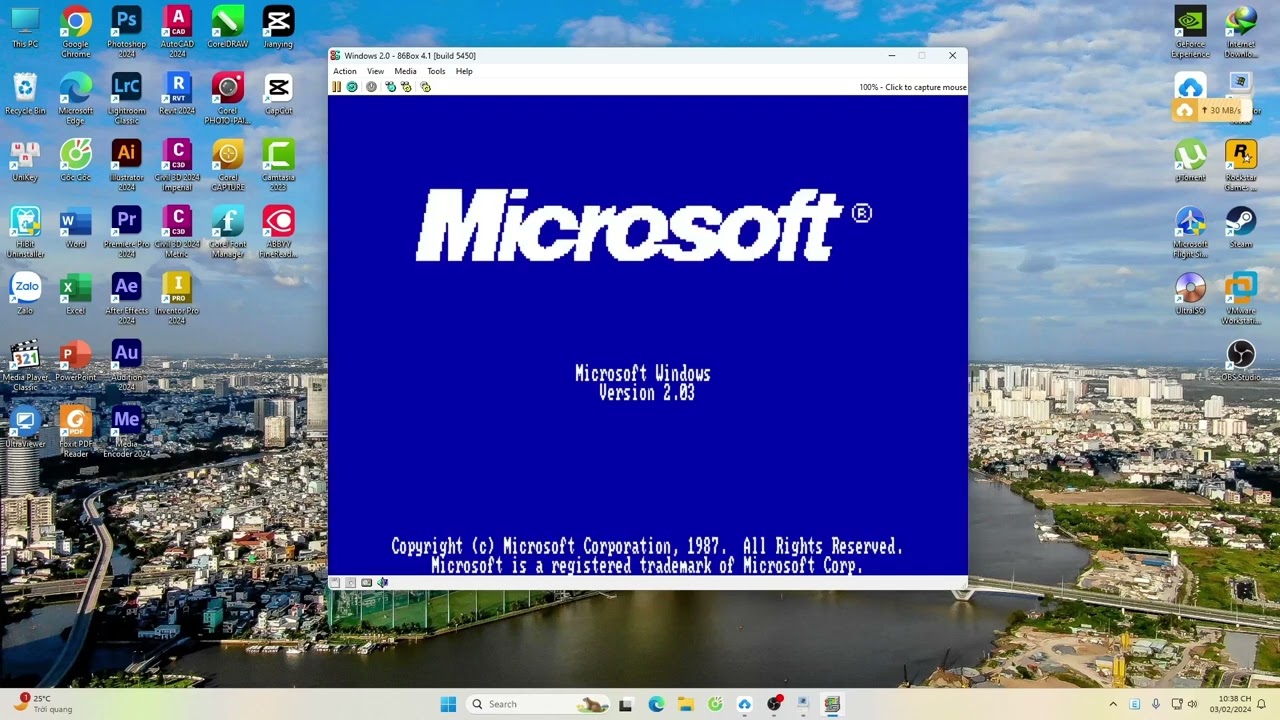Image resolution: width=1280 pixels, height=720 pixels.
Task: Click the floppy disk status bar icon
Action: [335, 582]
